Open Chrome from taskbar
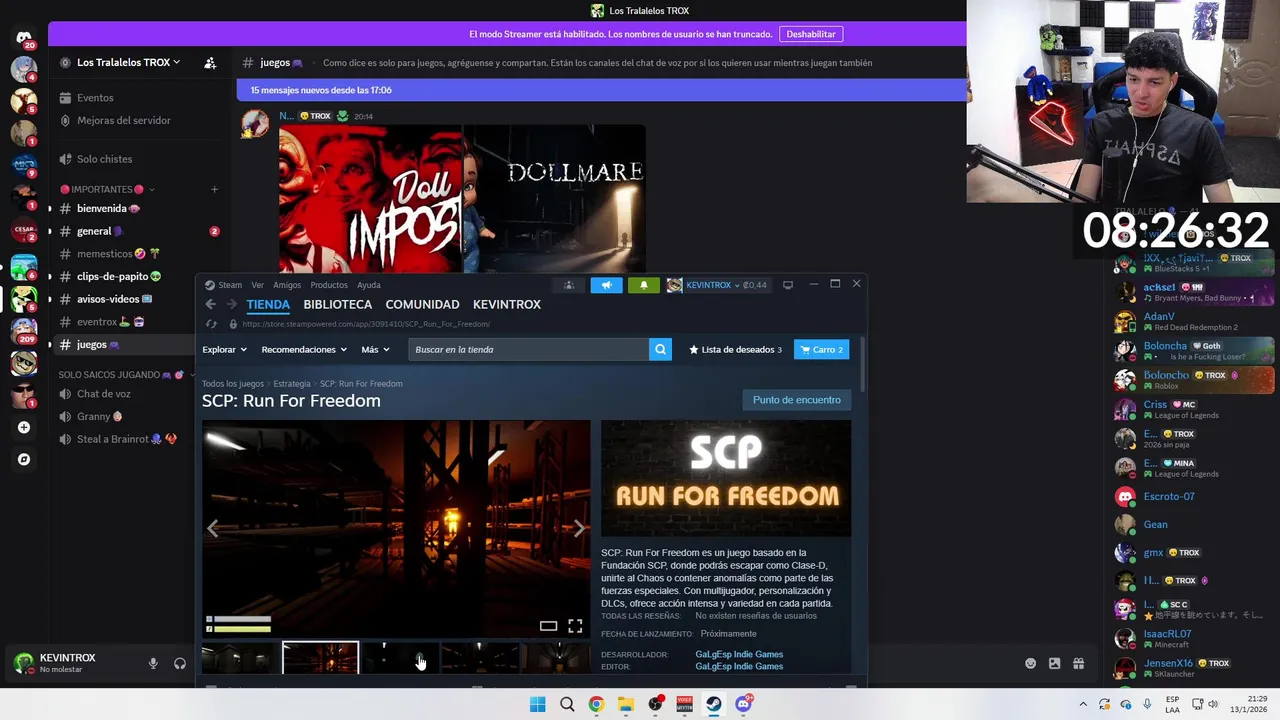The image size is (1280, 720). 596,704
